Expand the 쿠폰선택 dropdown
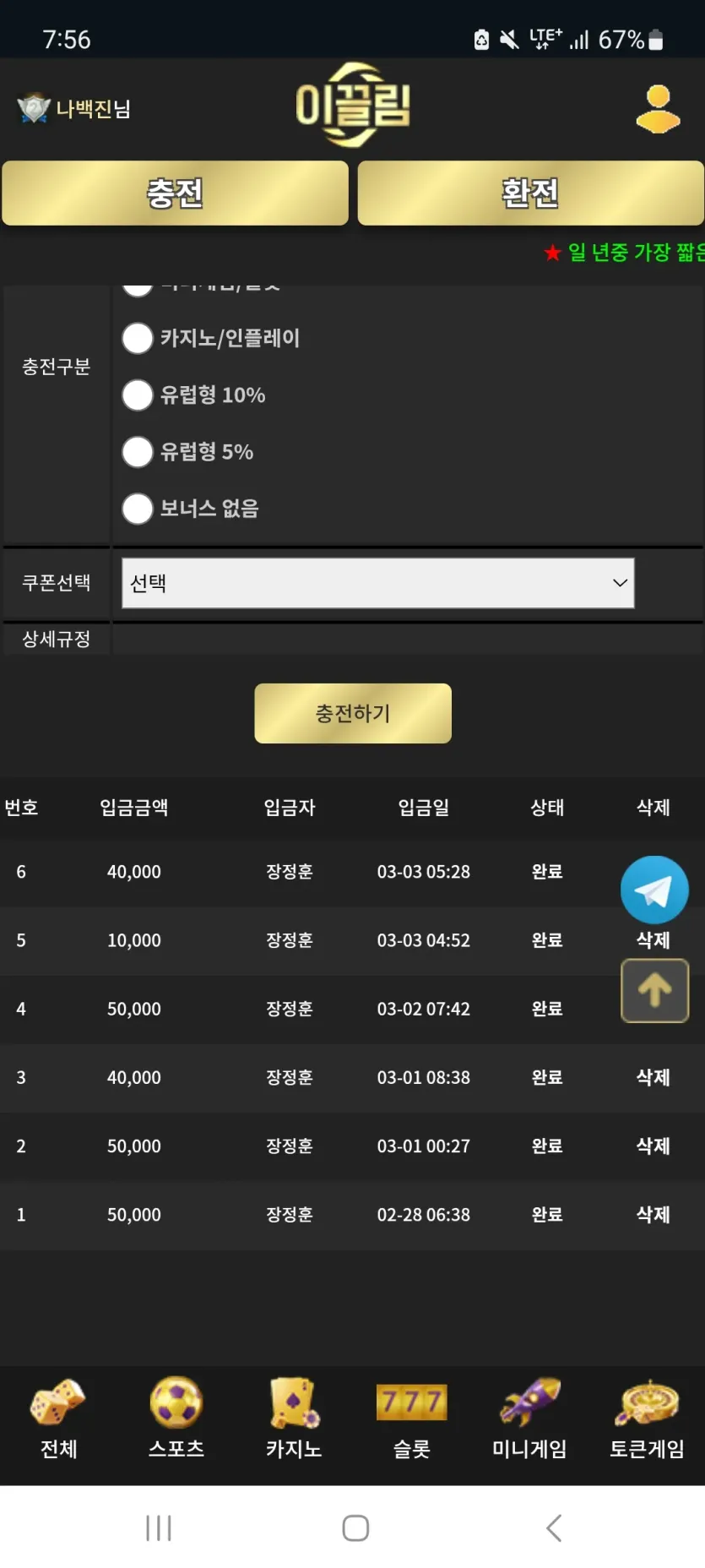The image size is (705, 1568). pyautogui.click(x=378, y=583)
